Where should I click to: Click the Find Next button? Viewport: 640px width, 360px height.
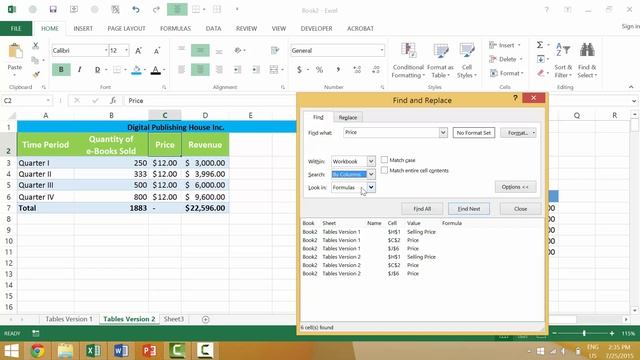click(469, 209)
